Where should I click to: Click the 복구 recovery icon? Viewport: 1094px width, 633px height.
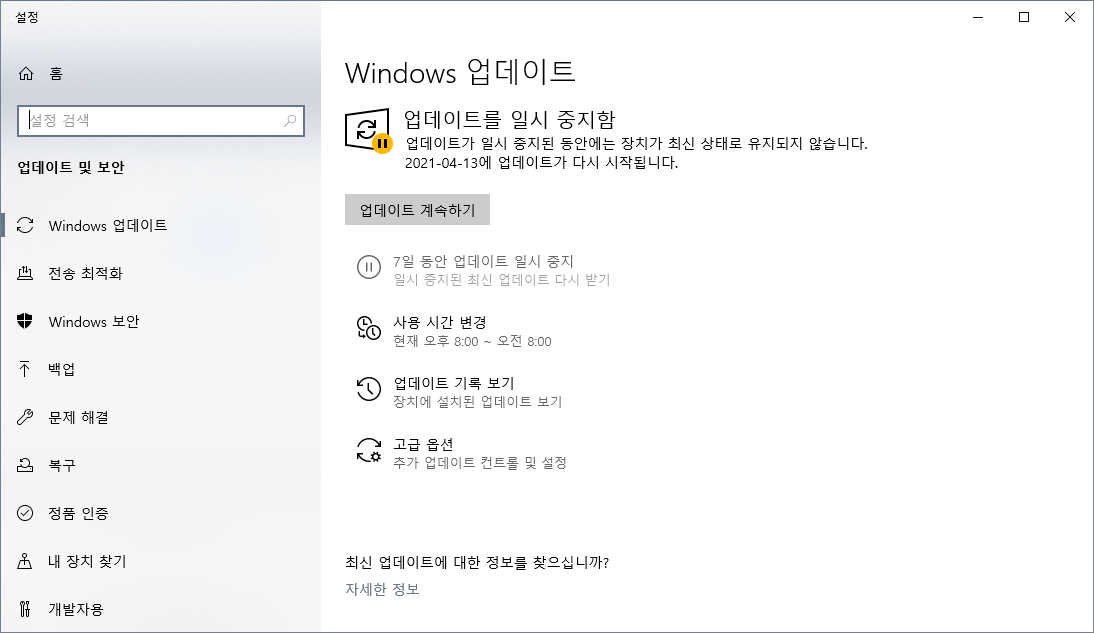point(25,465)
